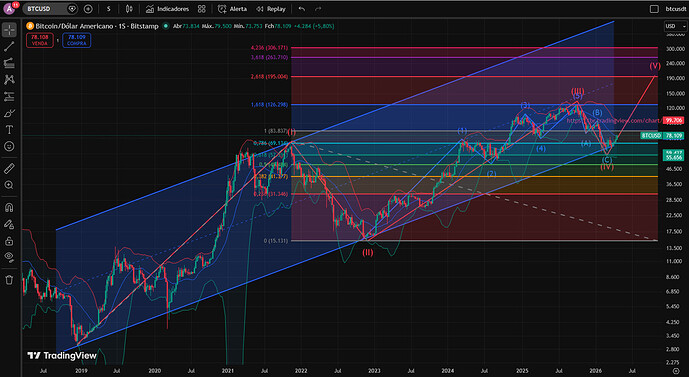
Task: Select the XABCD patterns tool
Action: click(9, 80)
